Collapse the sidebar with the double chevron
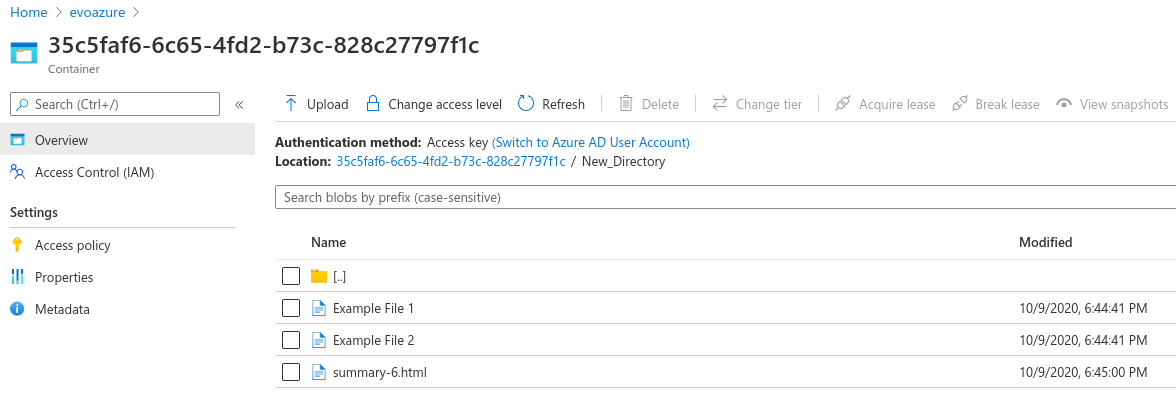 click(239, 104)
